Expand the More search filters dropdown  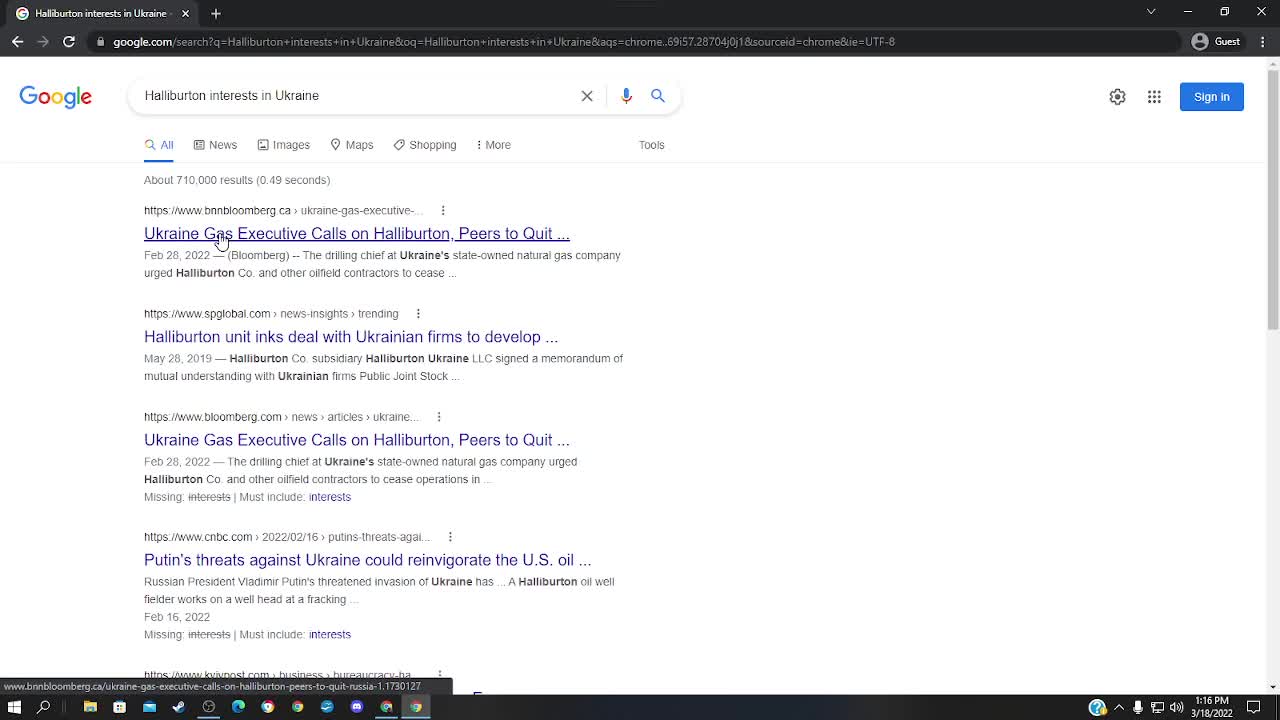point(493,145)
